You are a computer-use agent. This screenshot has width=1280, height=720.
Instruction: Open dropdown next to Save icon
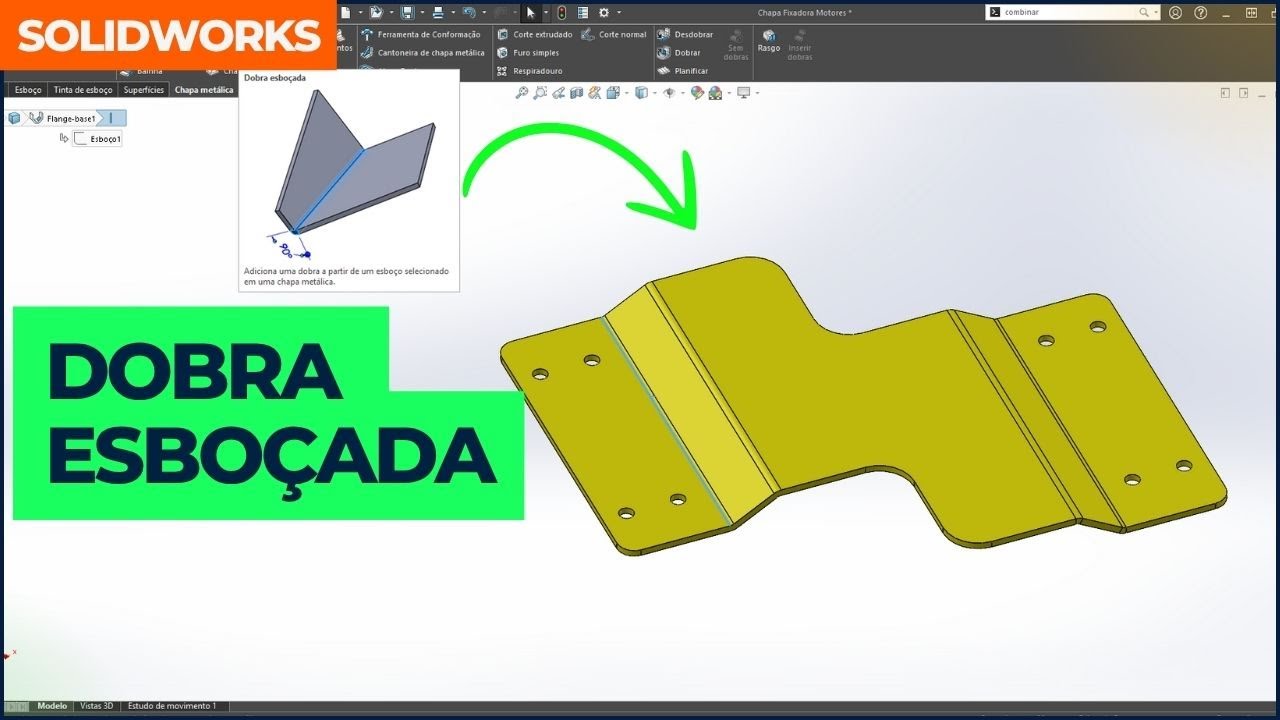click(422, 12)
